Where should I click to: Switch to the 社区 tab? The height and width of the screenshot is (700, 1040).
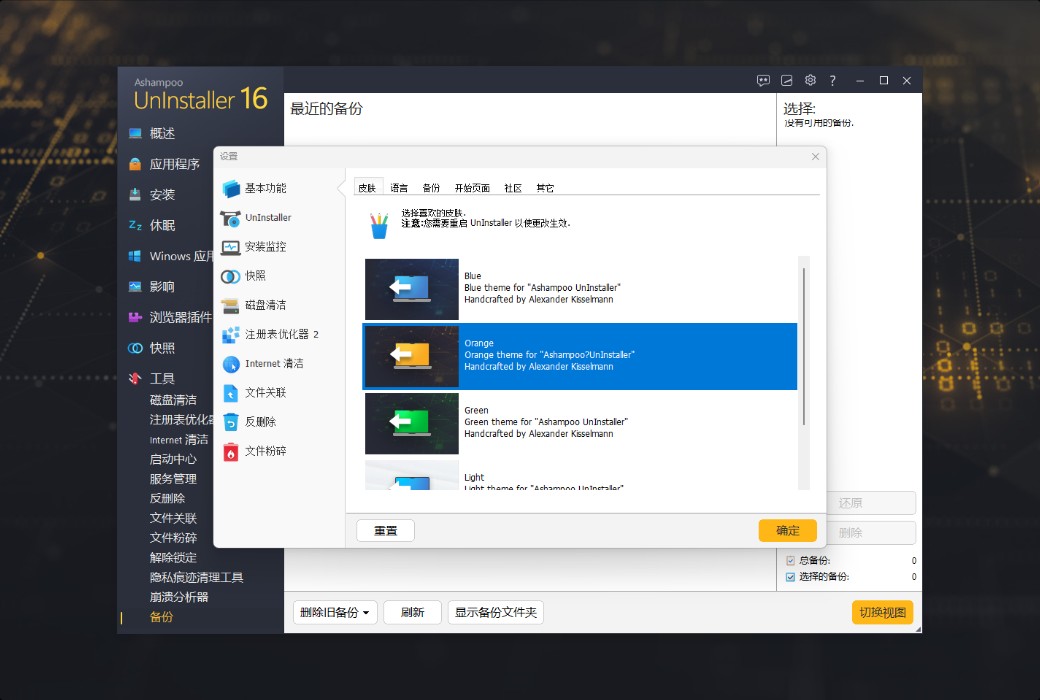[513, 188]
